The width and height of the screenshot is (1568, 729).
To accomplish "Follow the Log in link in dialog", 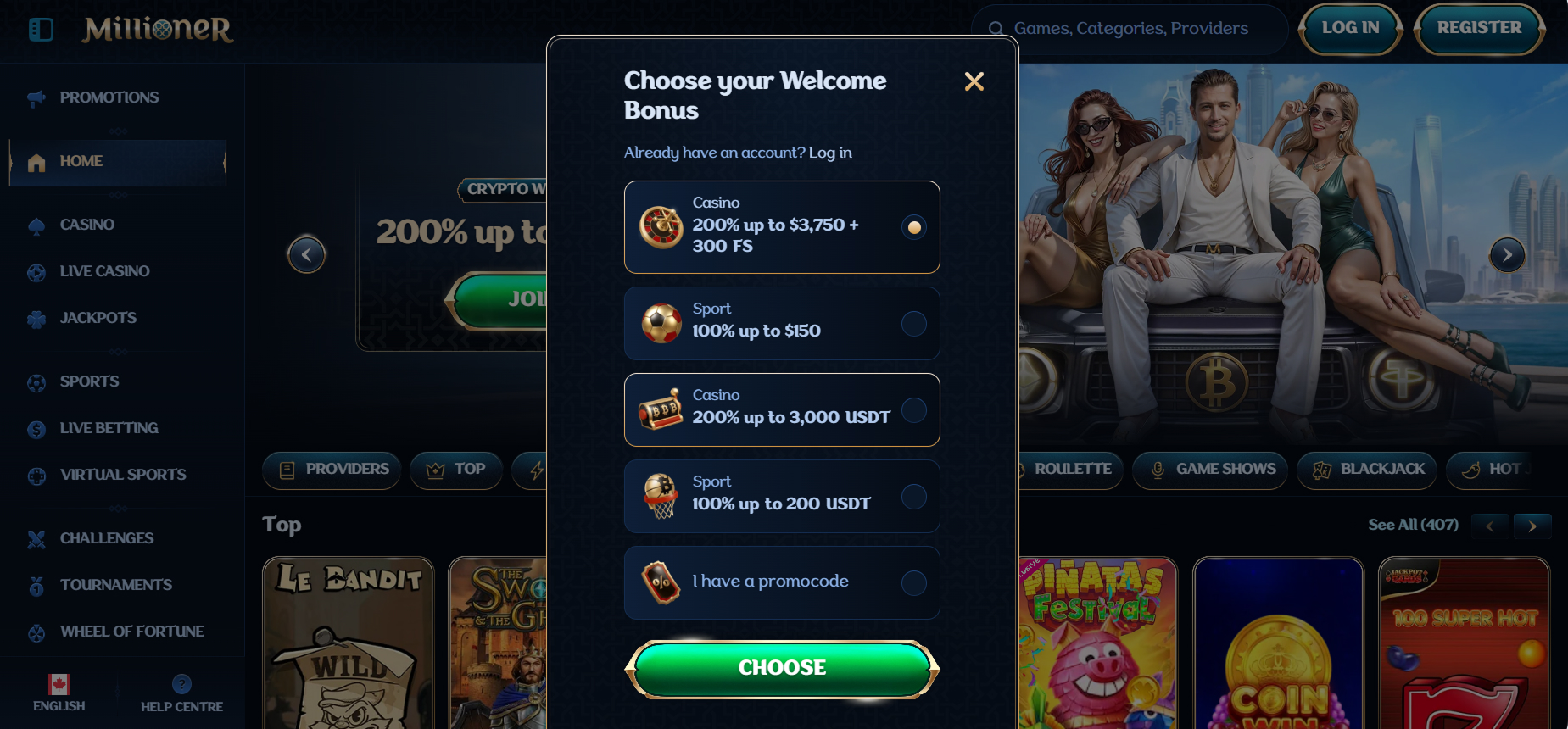I will click(830, 153).
